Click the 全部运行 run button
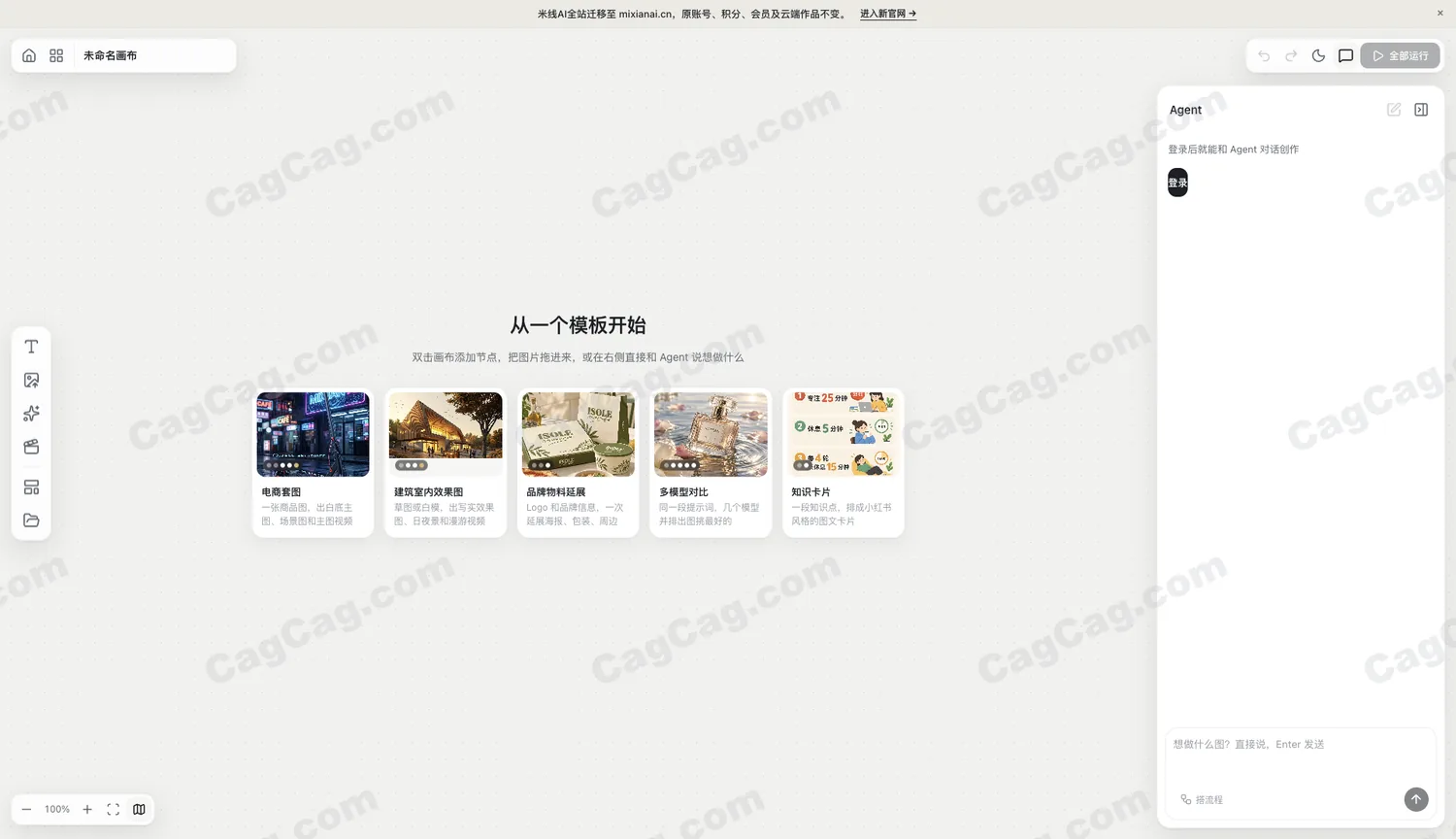This screenshot has width=1456, height=839. tap(1400, 55)
